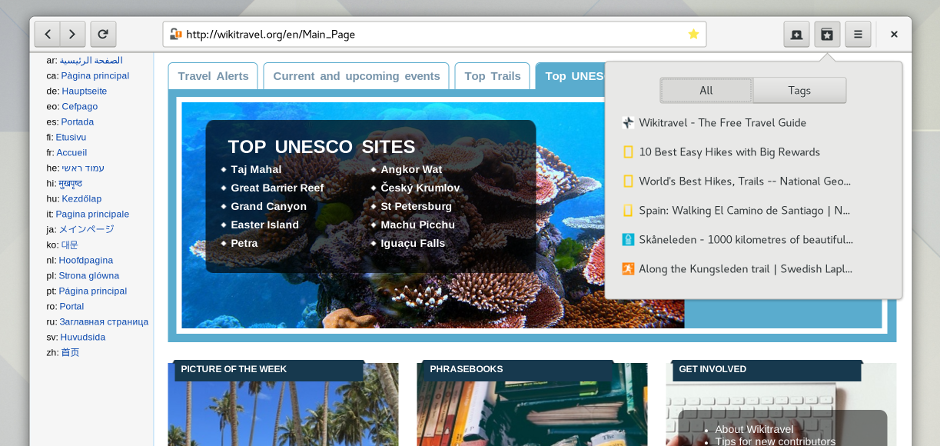Click the site security icon in address bar

(176, 34)
